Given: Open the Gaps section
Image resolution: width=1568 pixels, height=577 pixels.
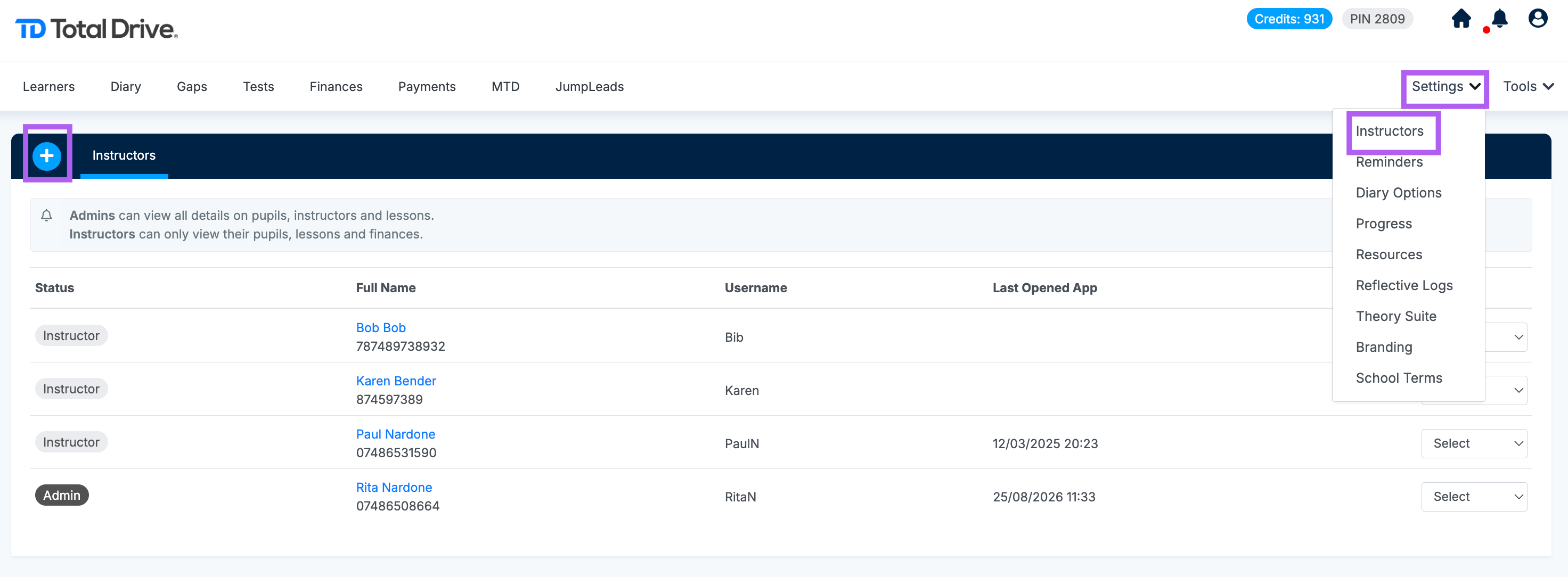Looking at the screenshot, I should tap(192, 86).
